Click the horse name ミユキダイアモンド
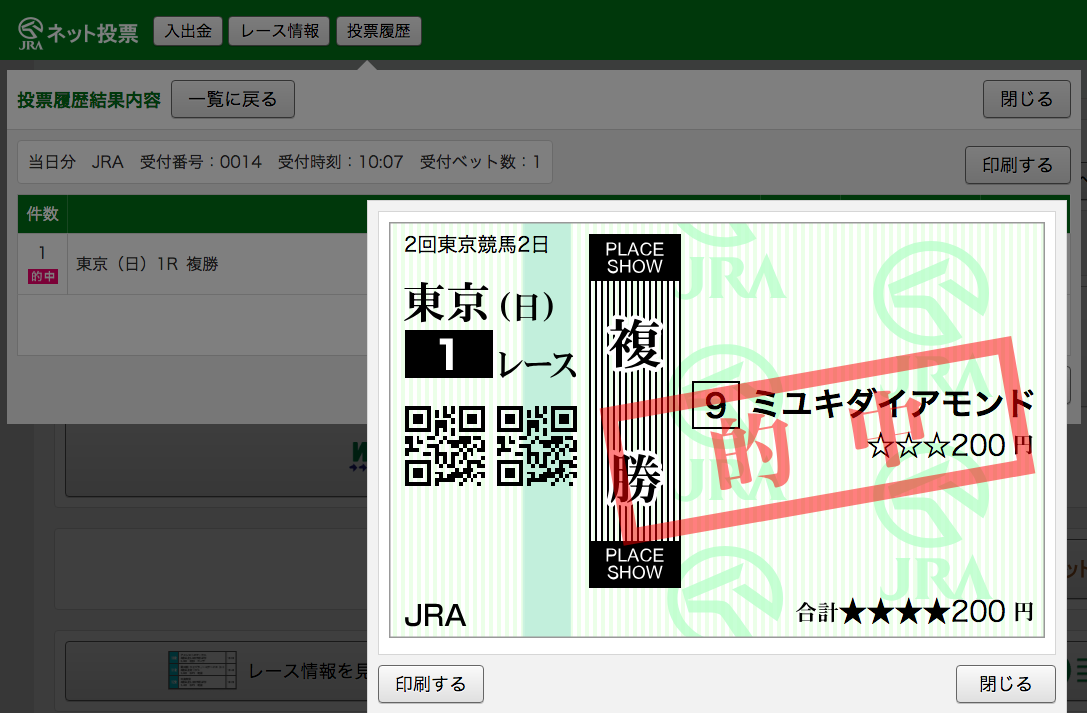Viewport: 1087px width, 713px height. 892,404
